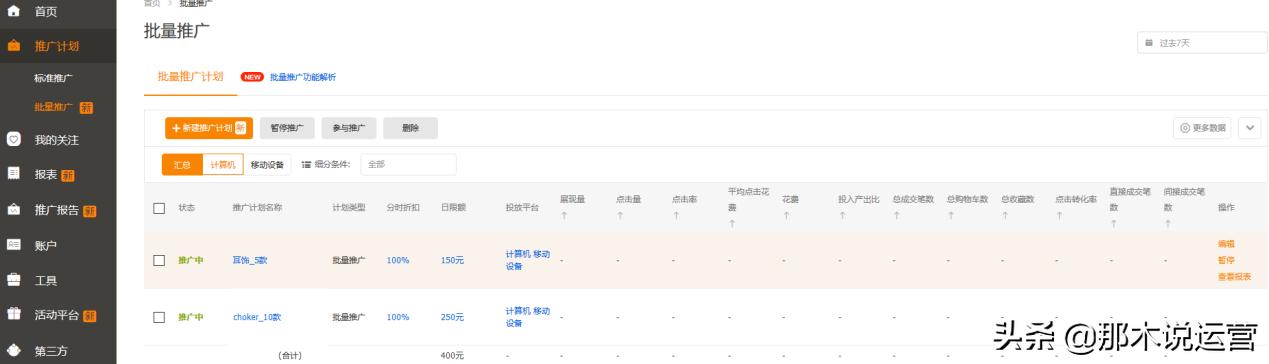Sort by 点击率 arrow
The width and height of the screenshot is (1269, 364).
[x=676, y=215]
